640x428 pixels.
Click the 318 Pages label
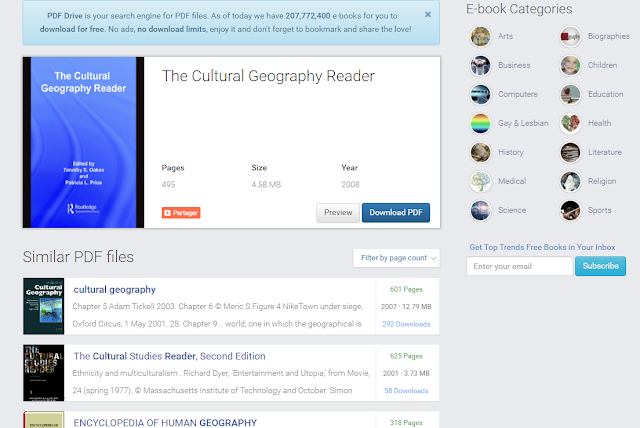(406, 423)
